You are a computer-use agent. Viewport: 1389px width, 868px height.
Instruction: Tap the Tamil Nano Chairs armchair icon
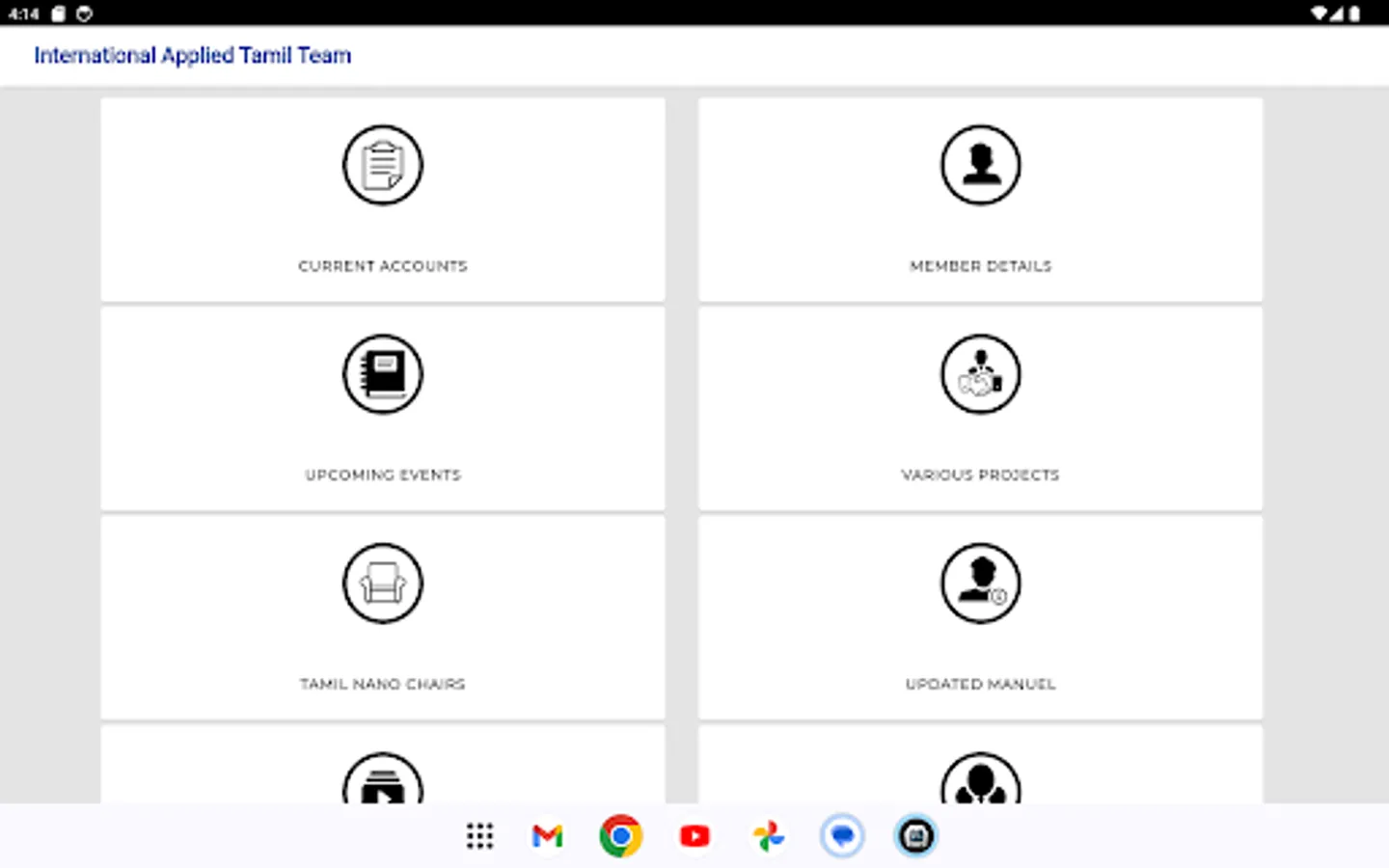[383, 583]
